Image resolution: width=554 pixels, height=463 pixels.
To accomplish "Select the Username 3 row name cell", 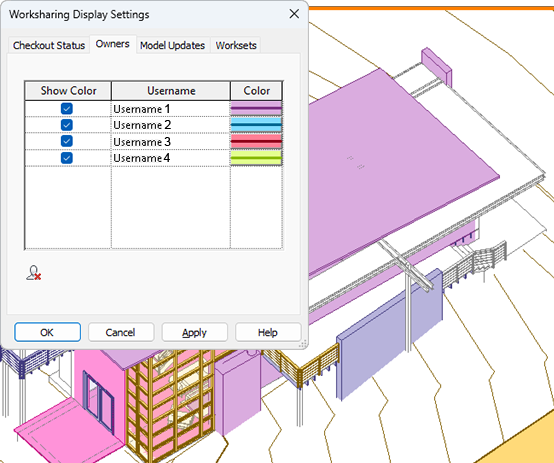I will tap(171, 141).
